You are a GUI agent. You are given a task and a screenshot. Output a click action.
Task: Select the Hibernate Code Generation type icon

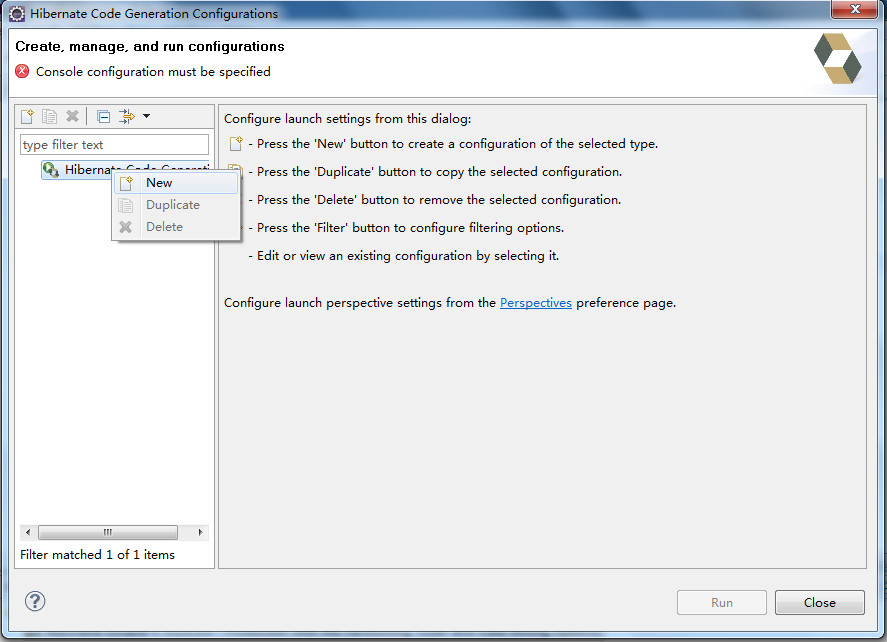tap(51, 169)
